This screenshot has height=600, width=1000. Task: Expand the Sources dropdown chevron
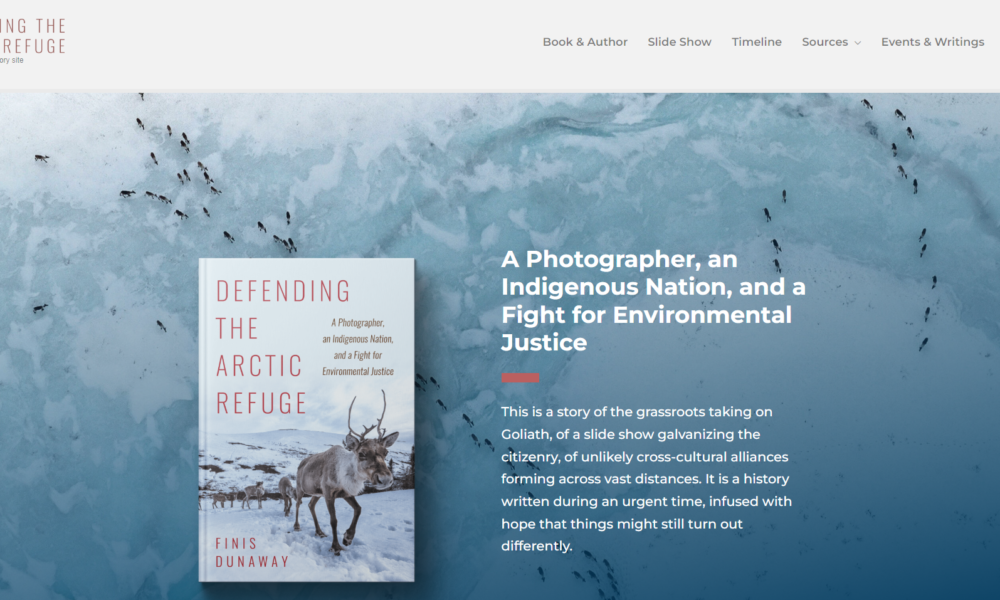coord(858,43)
